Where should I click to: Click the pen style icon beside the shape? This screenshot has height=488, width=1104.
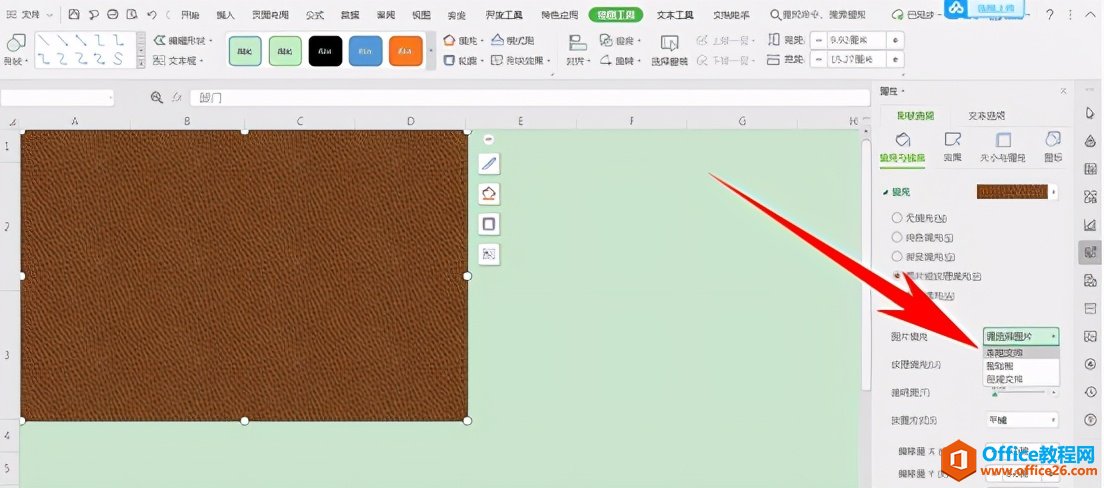click(489, 165)
